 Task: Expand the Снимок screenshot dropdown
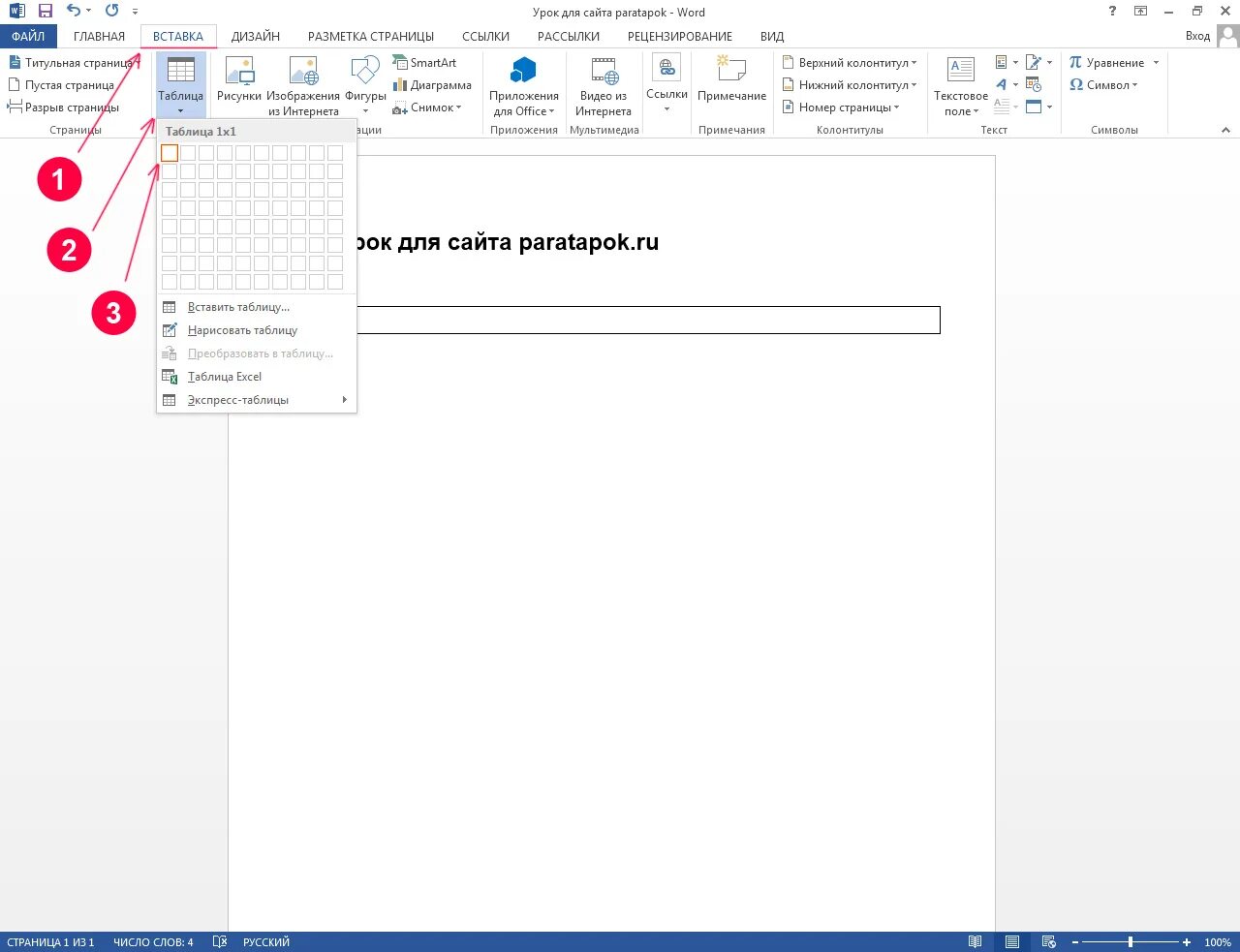458,107
